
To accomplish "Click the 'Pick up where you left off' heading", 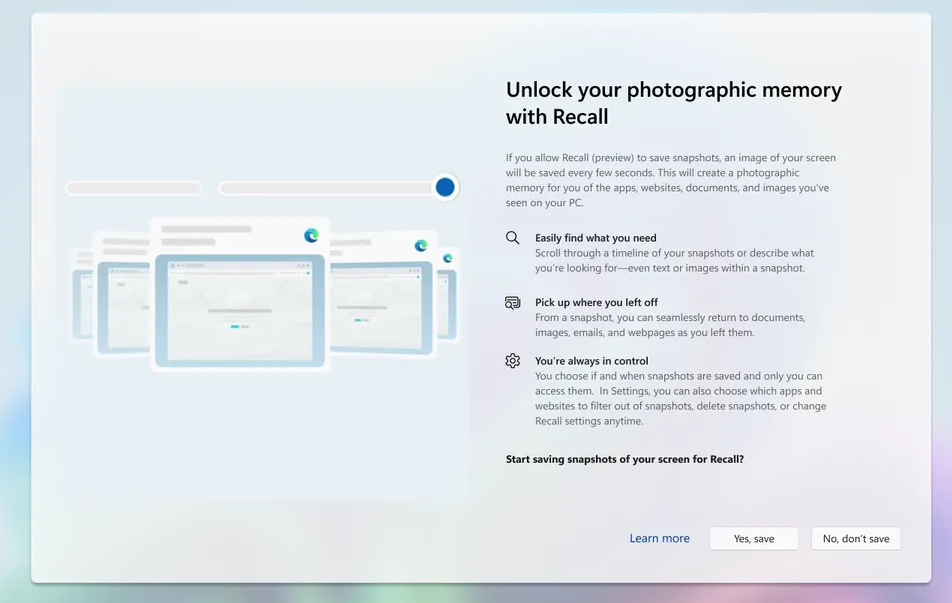I will point(596,302).
